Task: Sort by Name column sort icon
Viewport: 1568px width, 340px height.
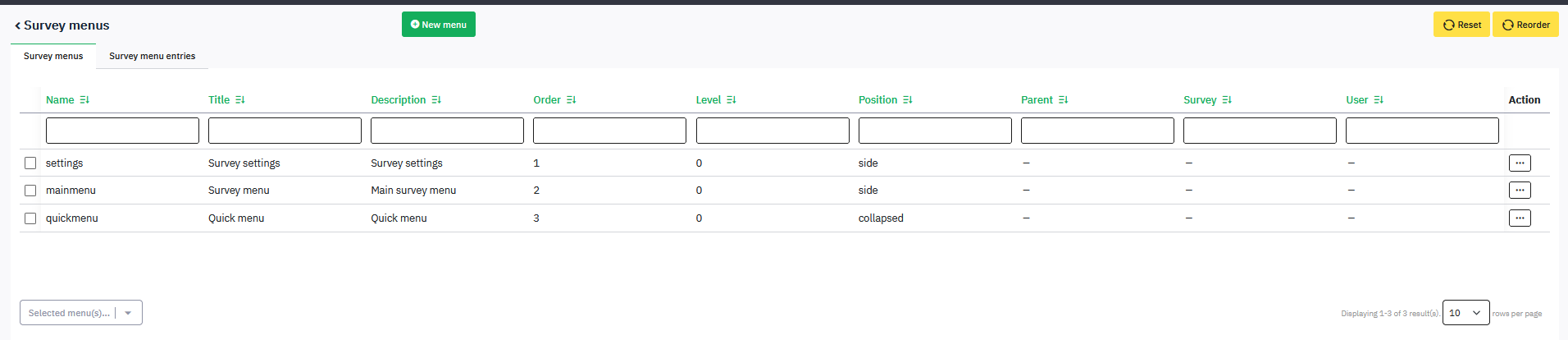Action: pos(84,100)
